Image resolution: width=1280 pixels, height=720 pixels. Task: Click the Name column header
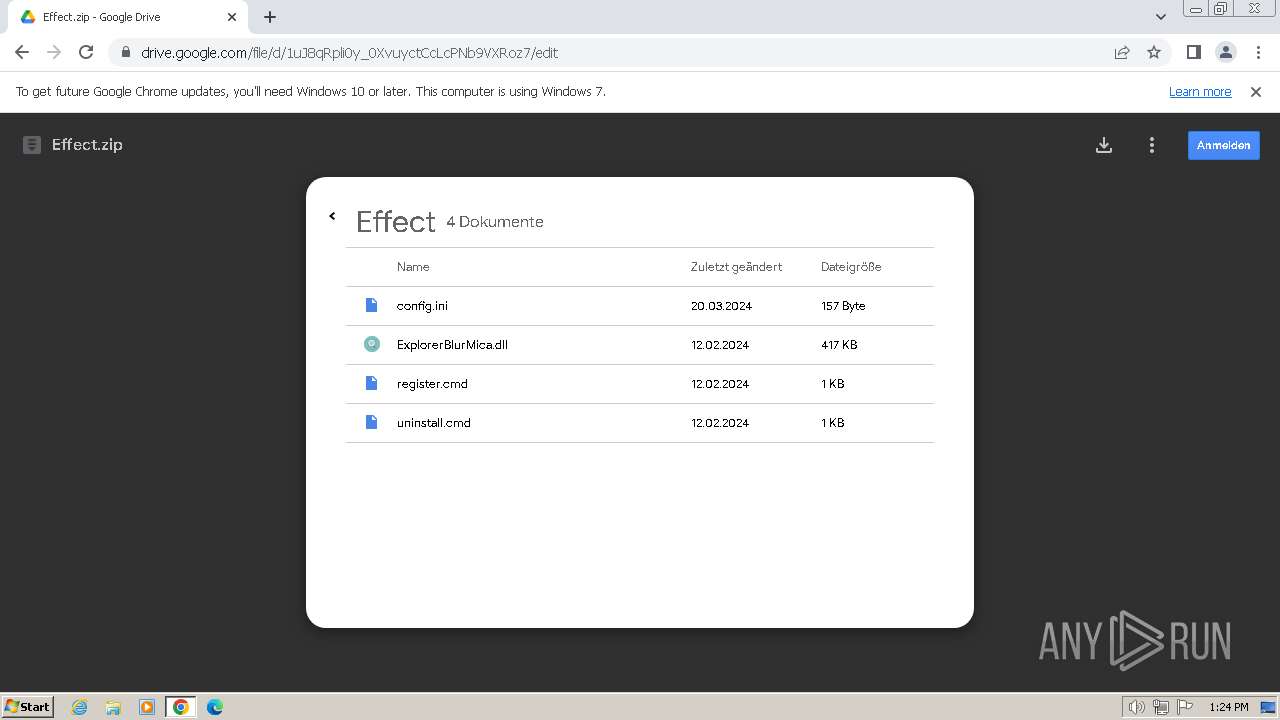413,267
